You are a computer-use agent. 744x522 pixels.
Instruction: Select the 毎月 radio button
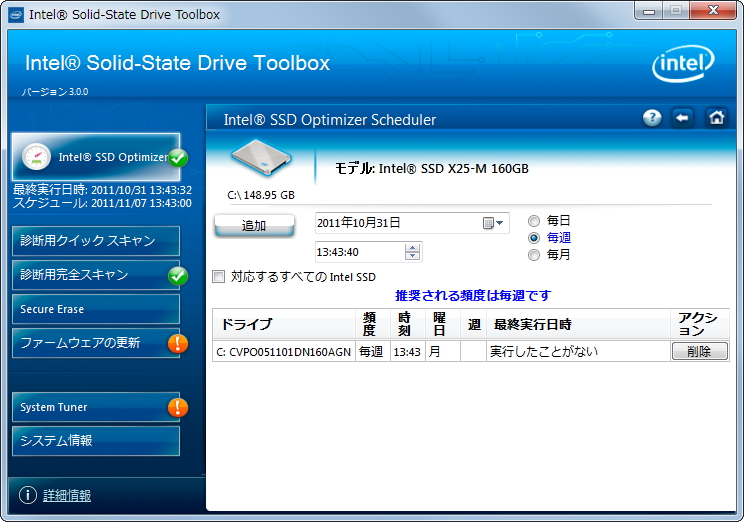coord(534,255)
